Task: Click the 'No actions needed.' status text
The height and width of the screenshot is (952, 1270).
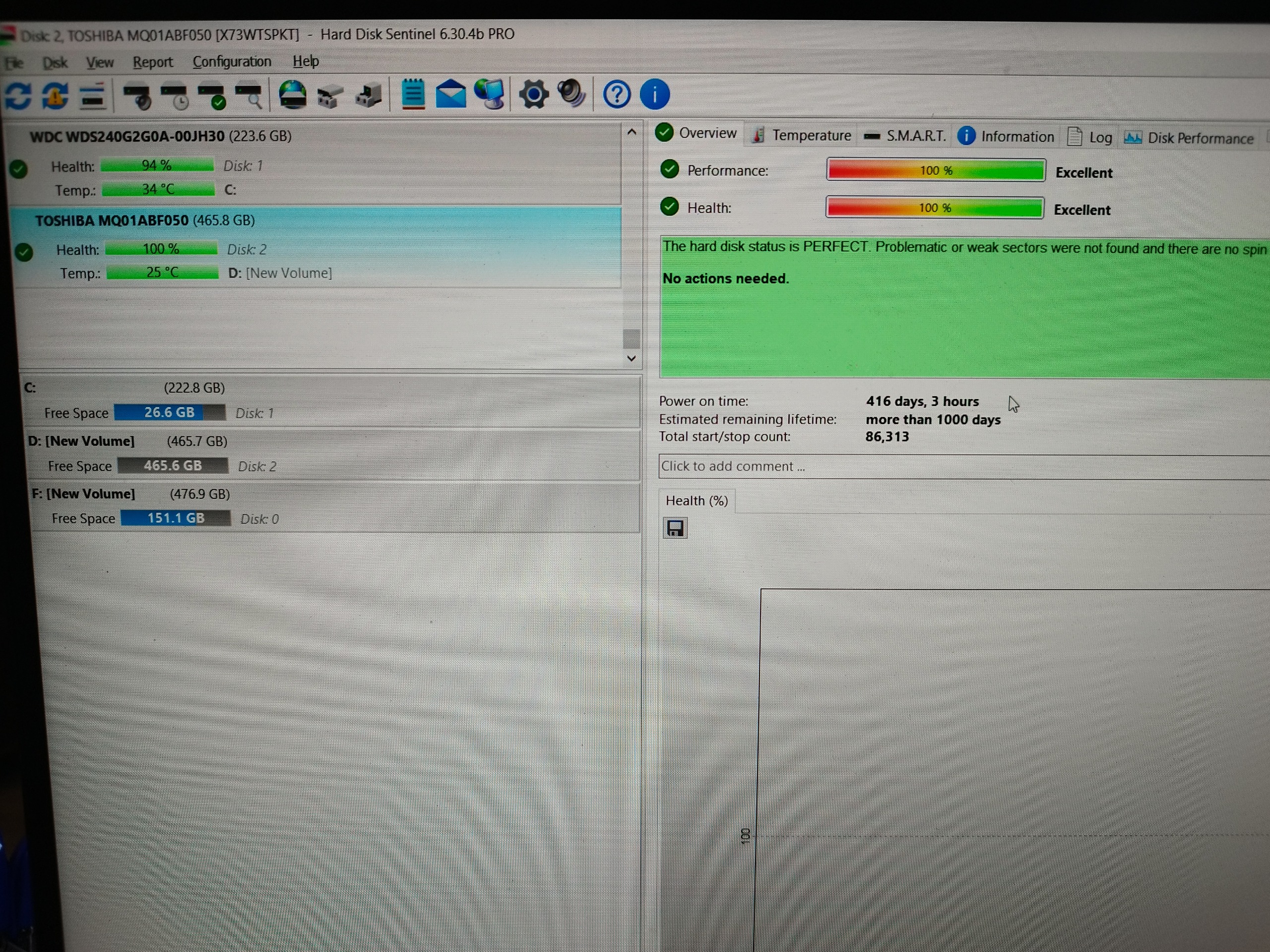Action: [x=726, y=278]
